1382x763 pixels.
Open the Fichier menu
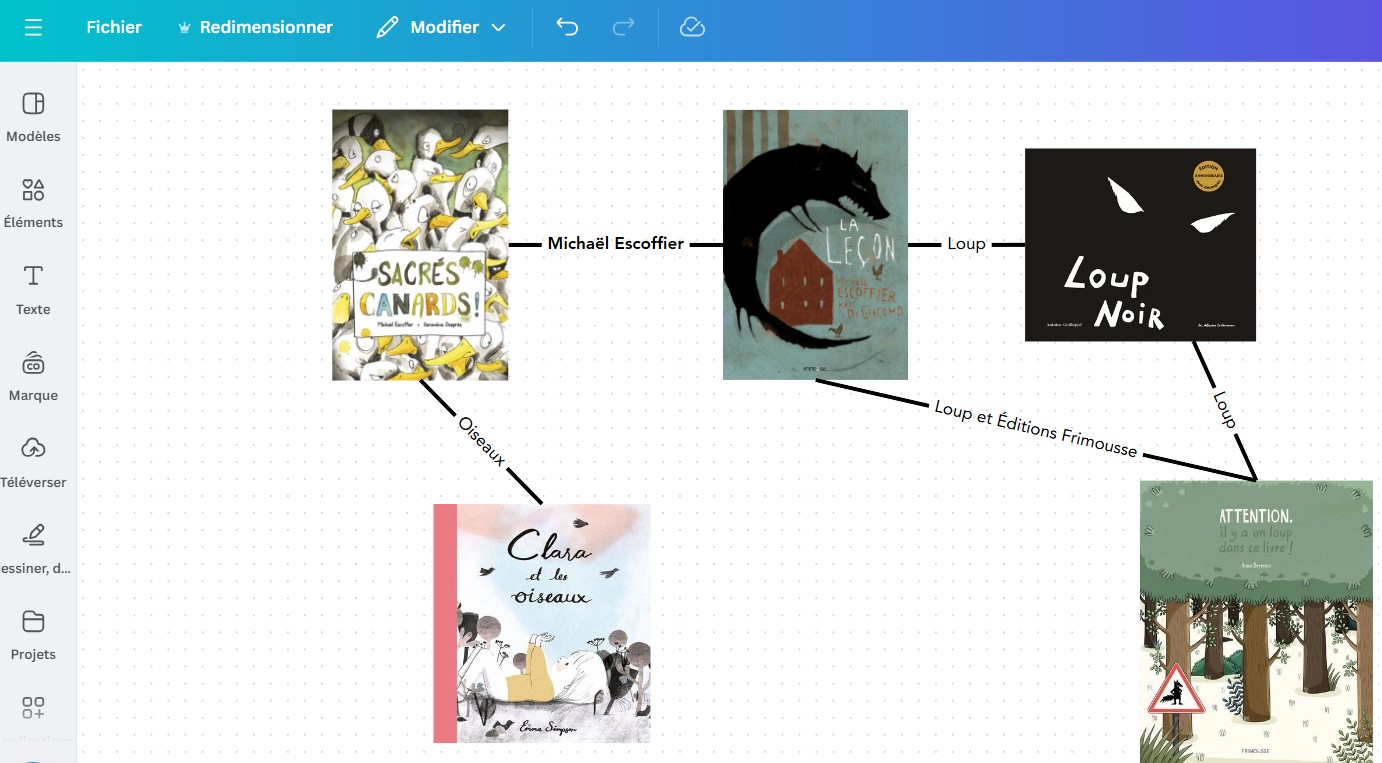(114, 28)
